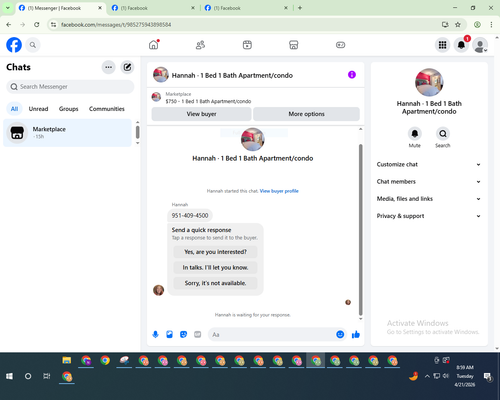The width and height of the screenshot is (500, 400).
Task: Expand the Privacy & support section
Action: tap(429, 216)
